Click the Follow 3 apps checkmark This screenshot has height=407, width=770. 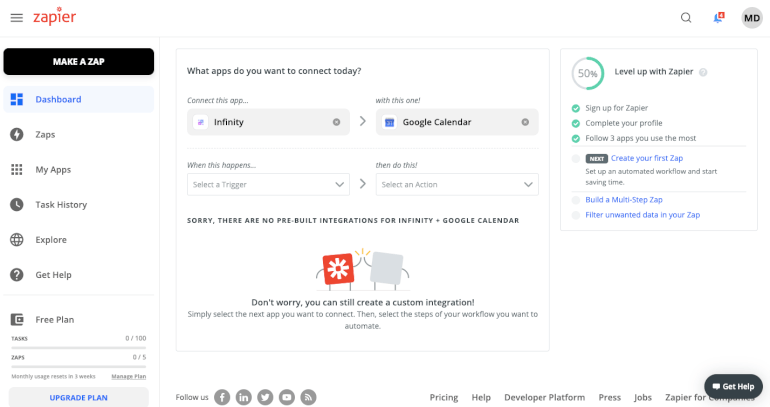click(x=576, y=138)
